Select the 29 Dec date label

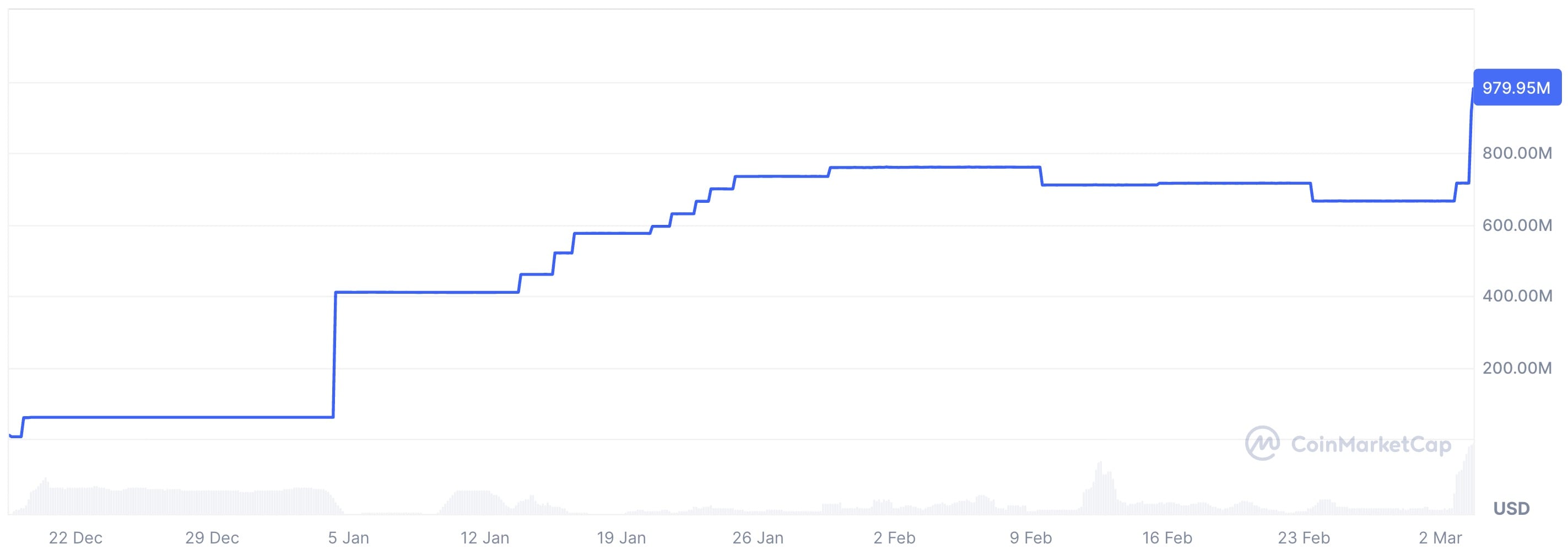click(x=212, y=538)
